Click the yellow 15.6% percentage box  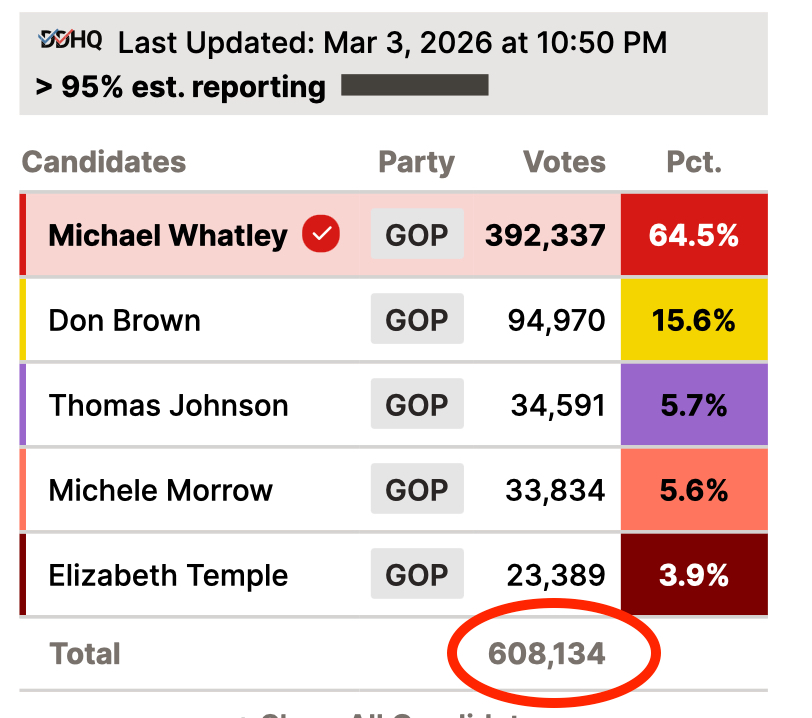694,320
